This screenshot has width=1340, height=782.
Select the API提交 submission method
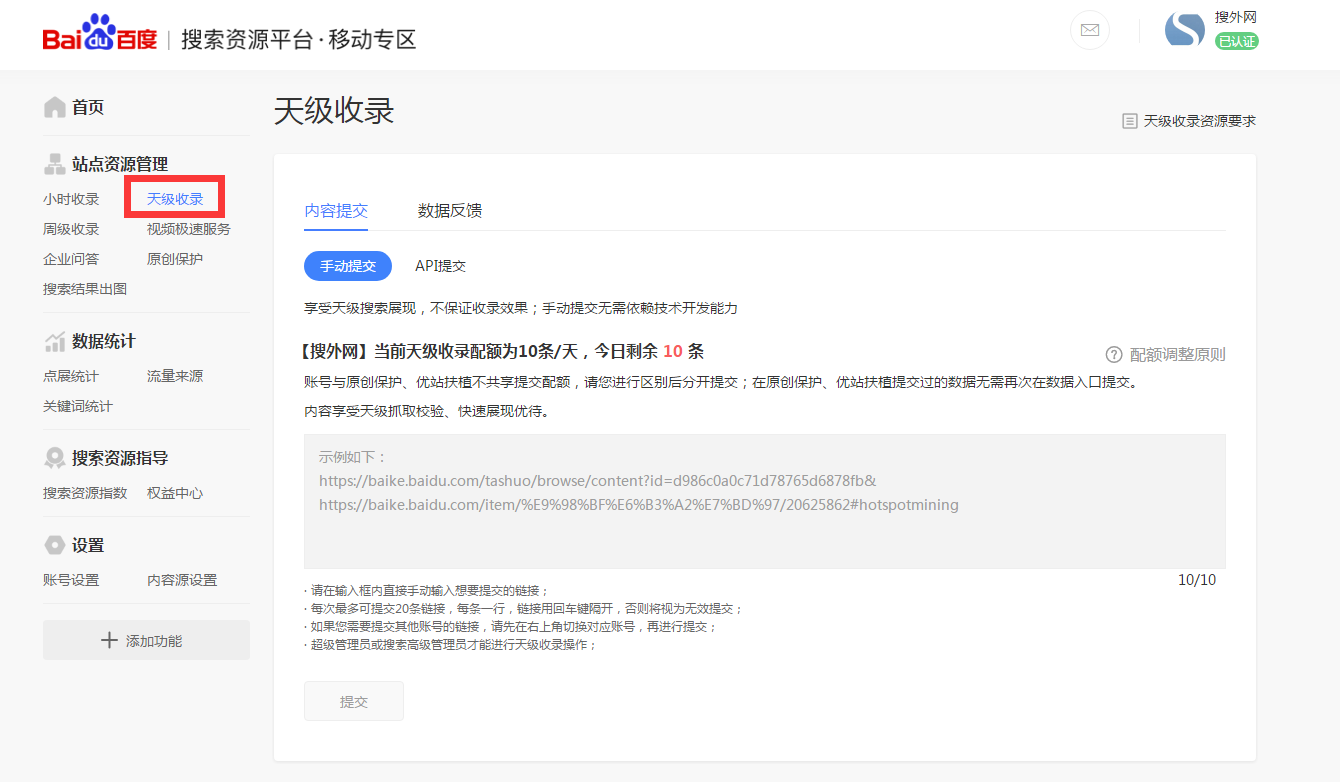click(441, 266)
